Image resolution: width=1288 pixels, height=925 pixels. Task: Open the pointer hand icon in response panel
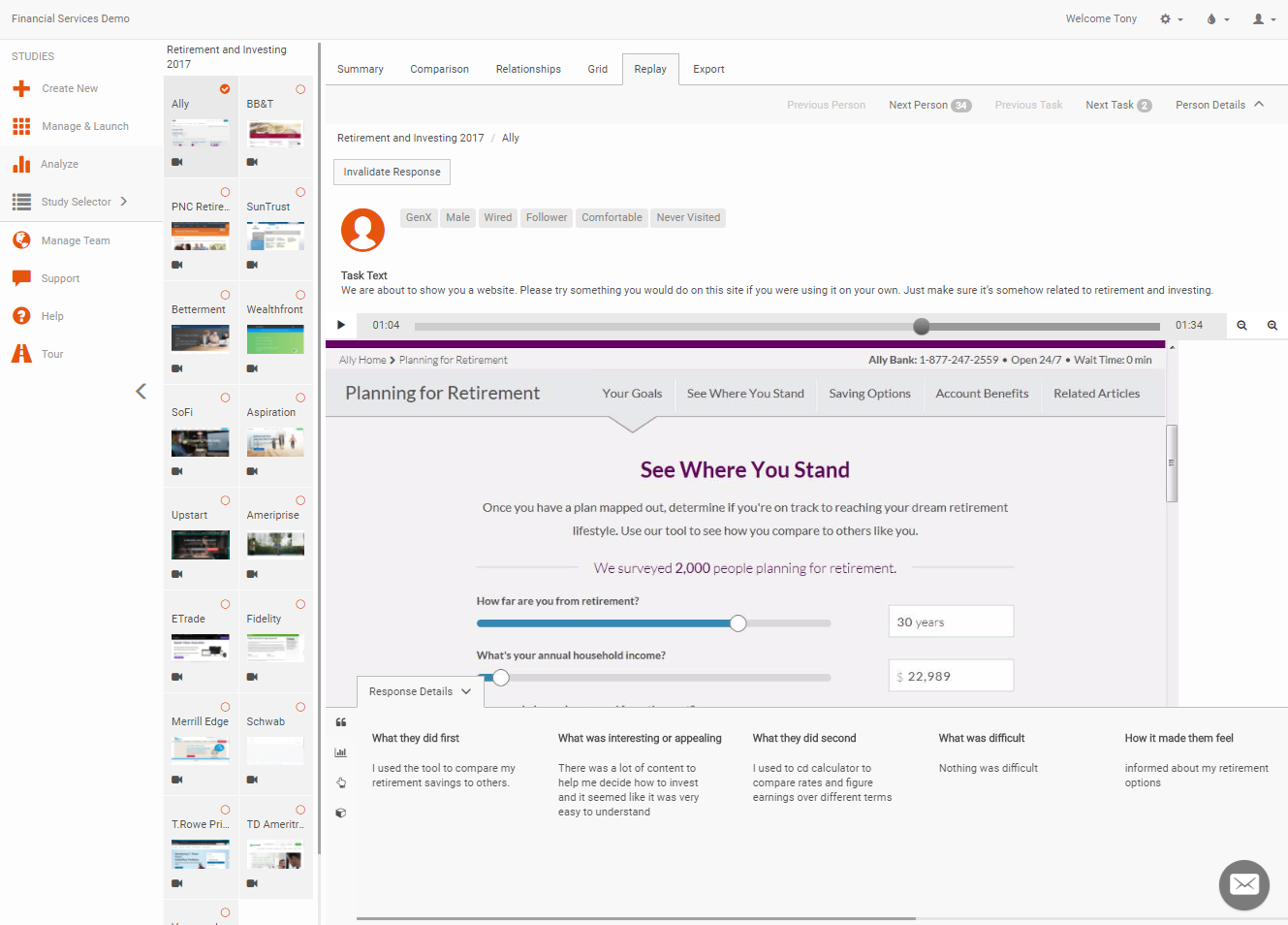coord(341,782)
